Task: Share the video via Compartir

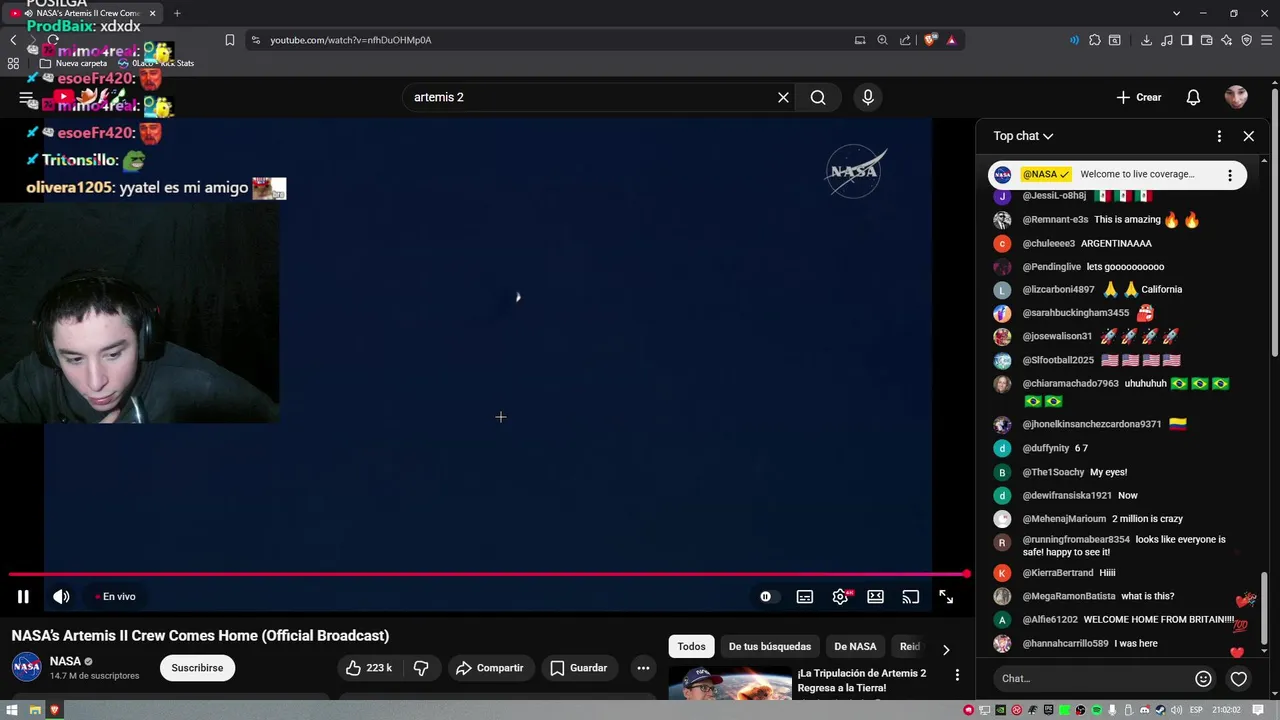Action: point(490,668)
